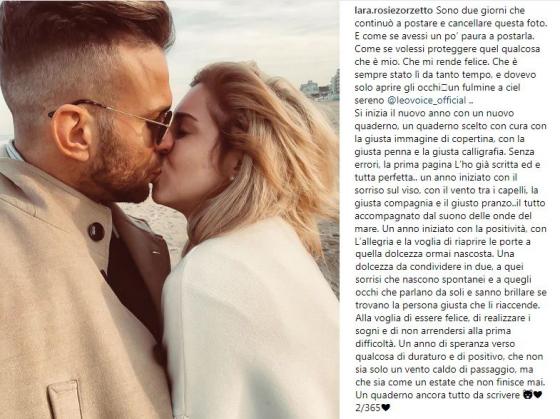Screen dimensions: 560x419
Task: Click the dark round button on beige coat
Action: (96, 231)
